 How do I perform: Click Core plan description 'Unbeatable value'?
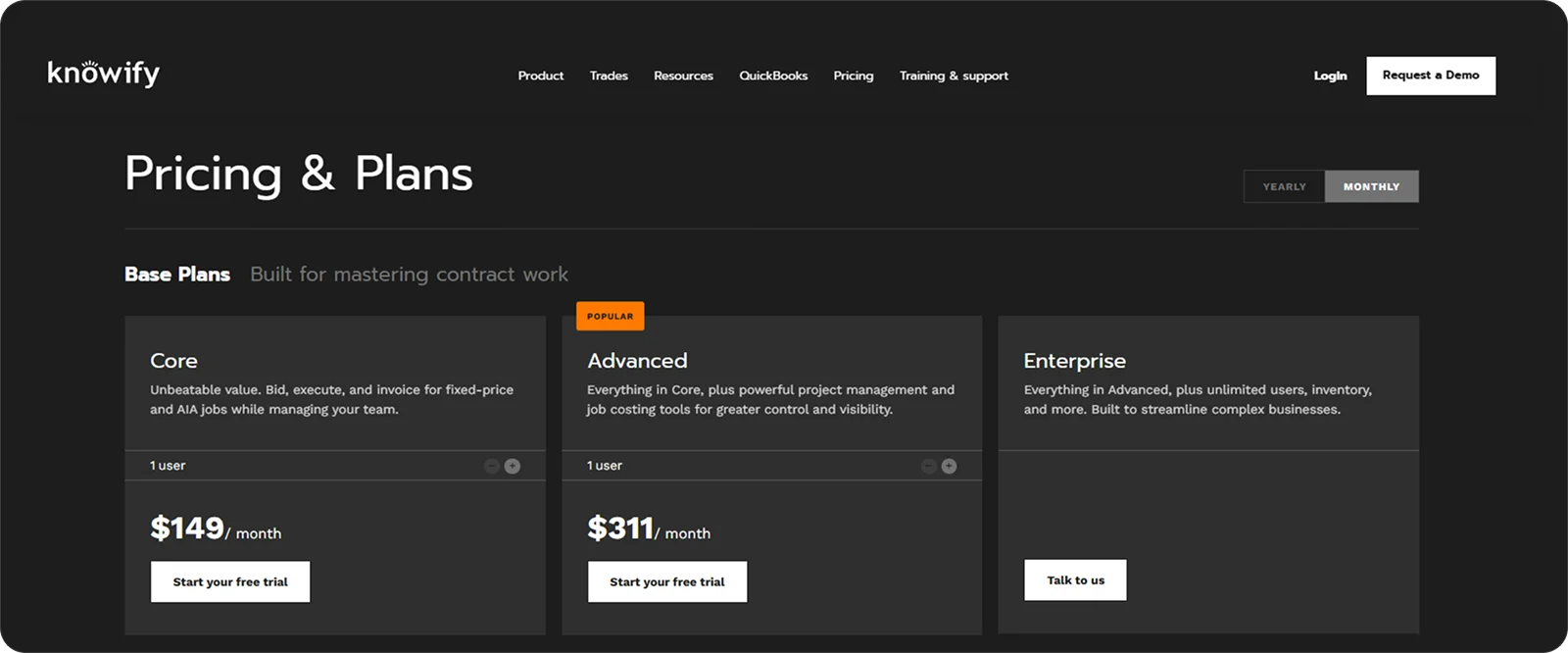tap(331, 399)
